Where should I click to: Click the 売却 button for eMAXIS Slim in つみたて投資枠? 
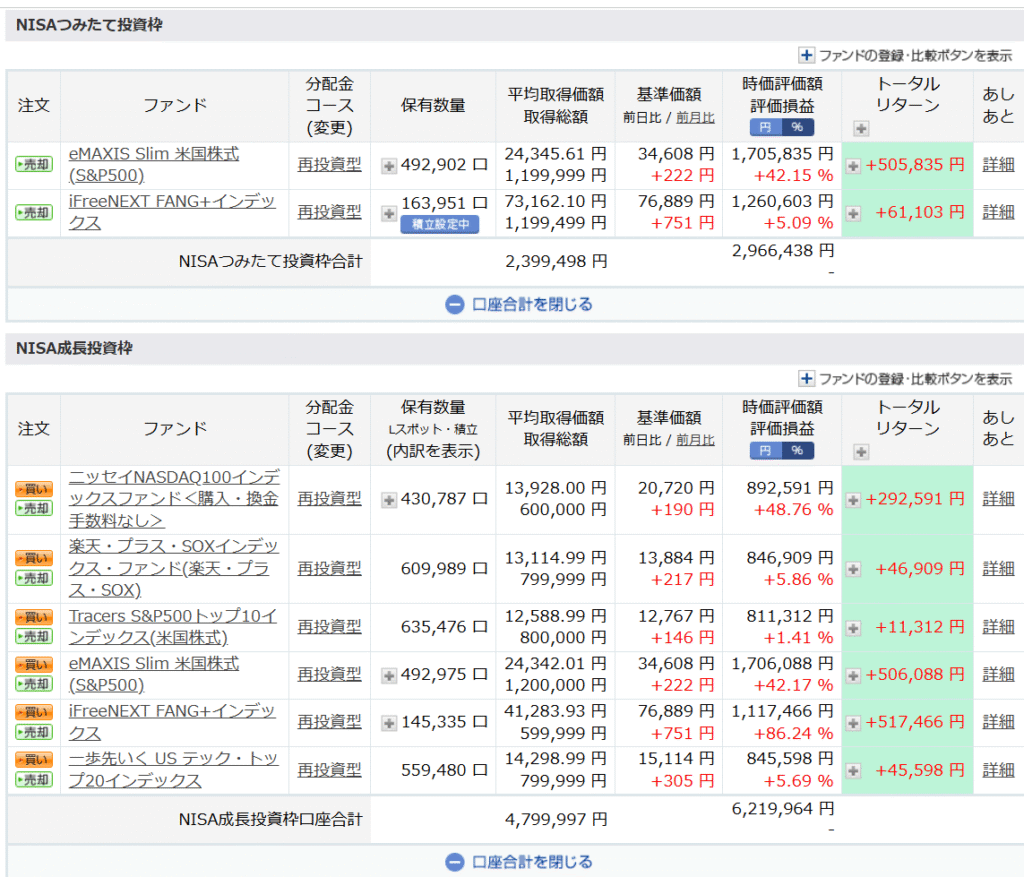click(34, 165)
